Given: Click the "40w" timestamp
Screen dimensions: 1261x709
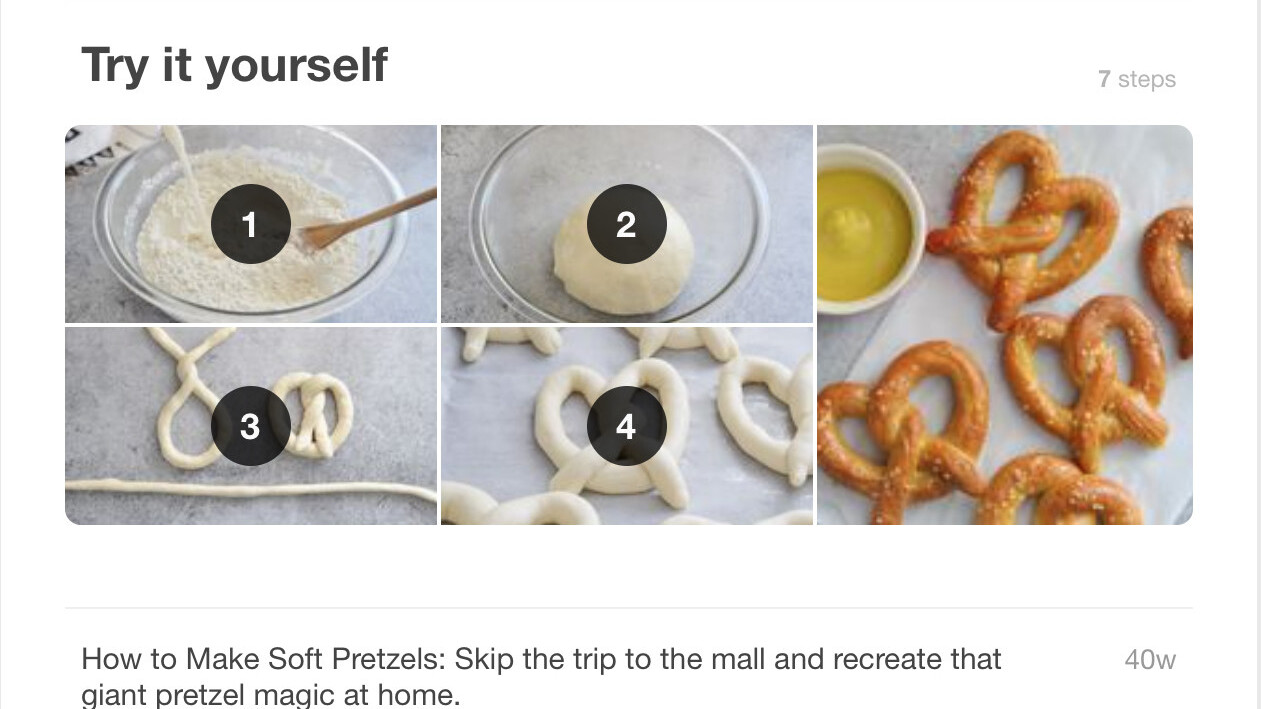Looking at the screenshot, I should click(1150, 660).
